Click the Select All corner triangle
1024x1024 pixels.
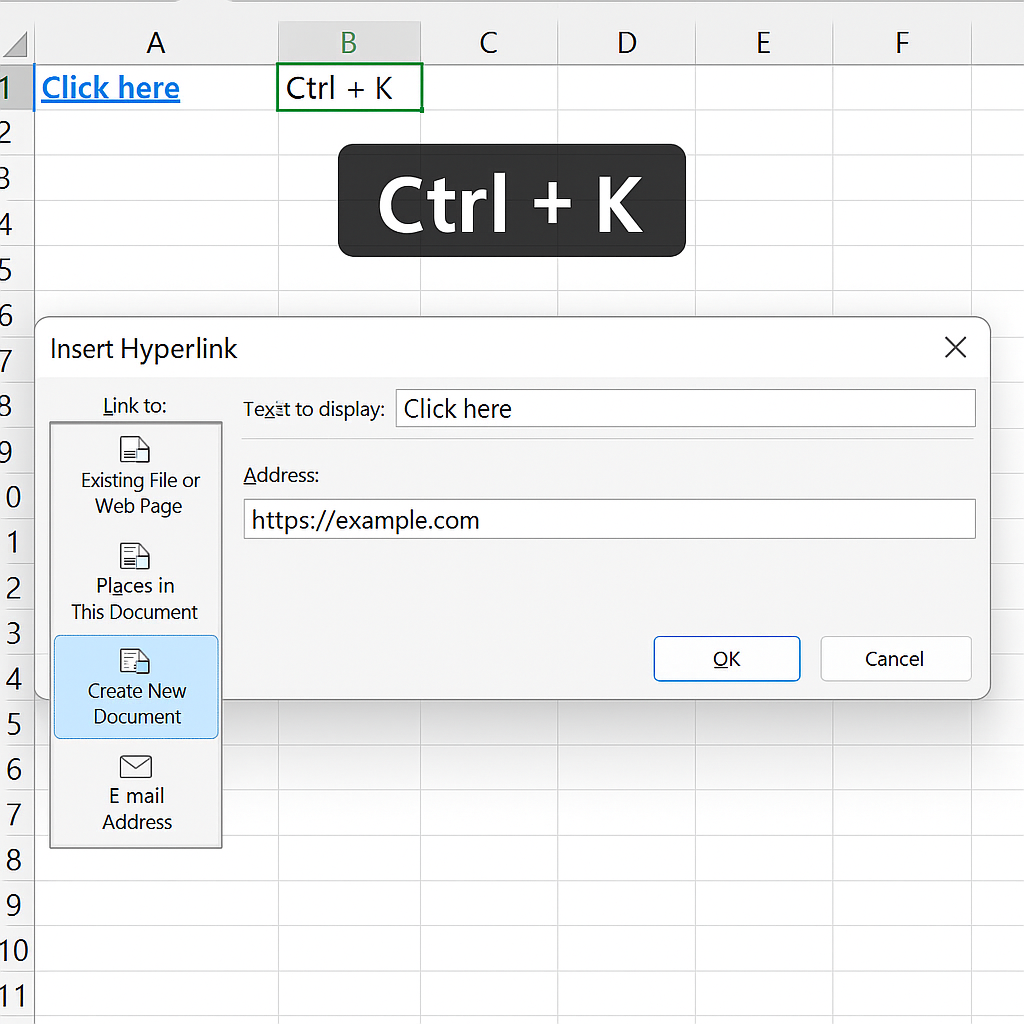coord(16,44)
